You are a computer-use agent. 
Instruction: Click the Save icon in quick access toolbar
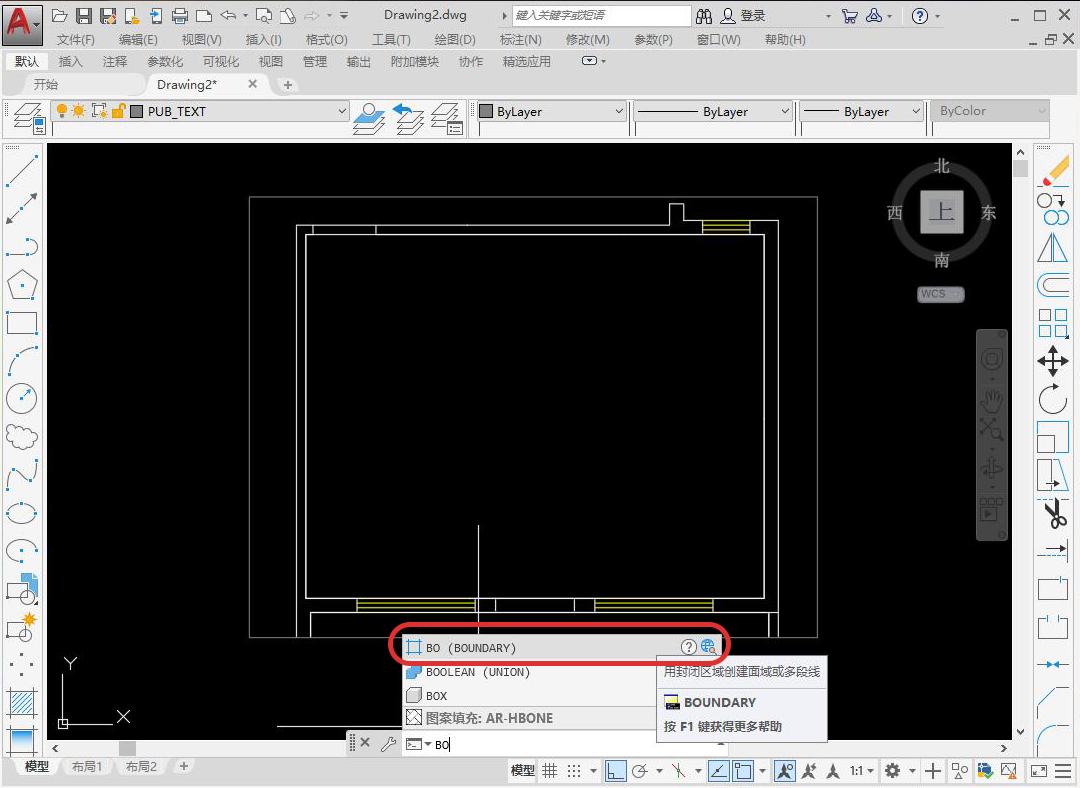84,15
